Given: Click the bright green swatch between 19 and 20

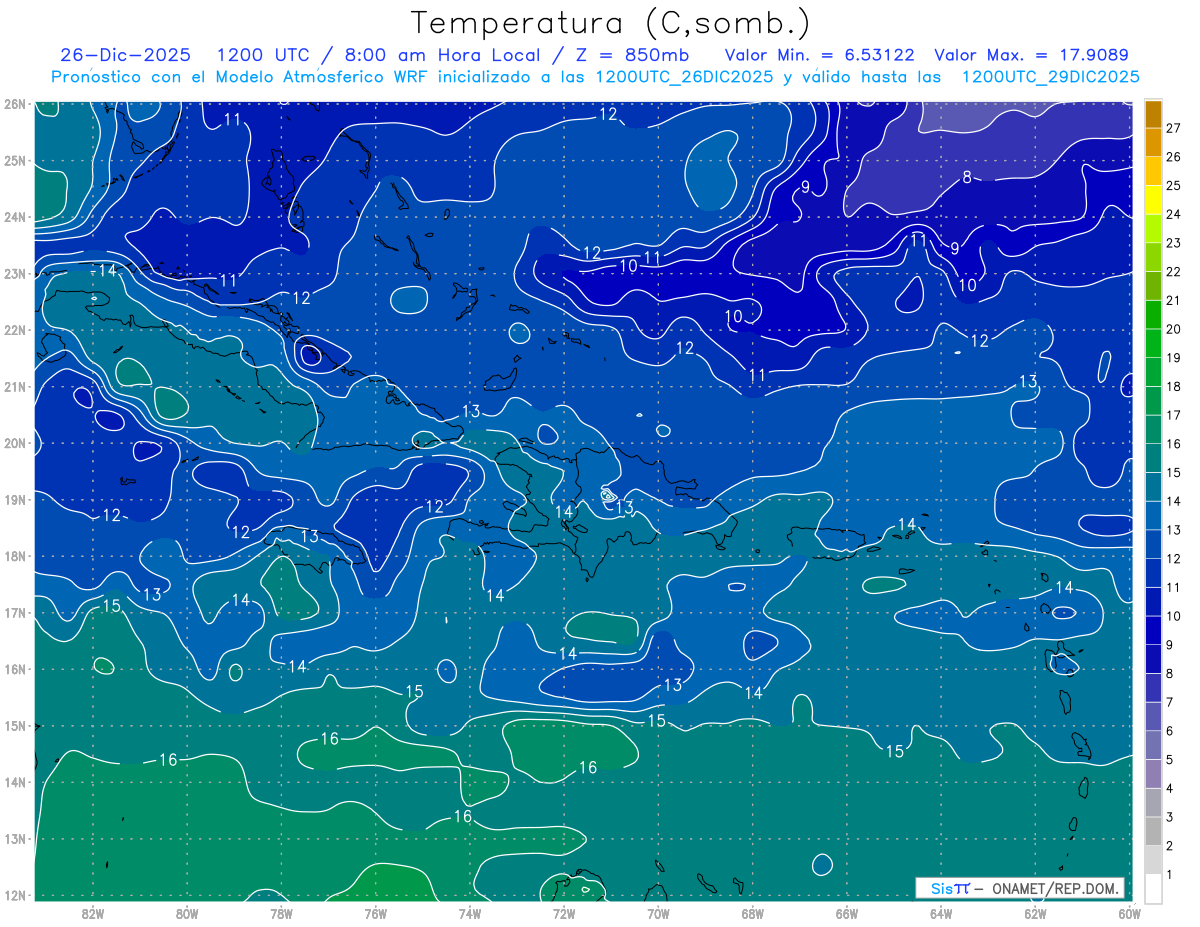Looking at the screenshot, I should coord(1154,343).
